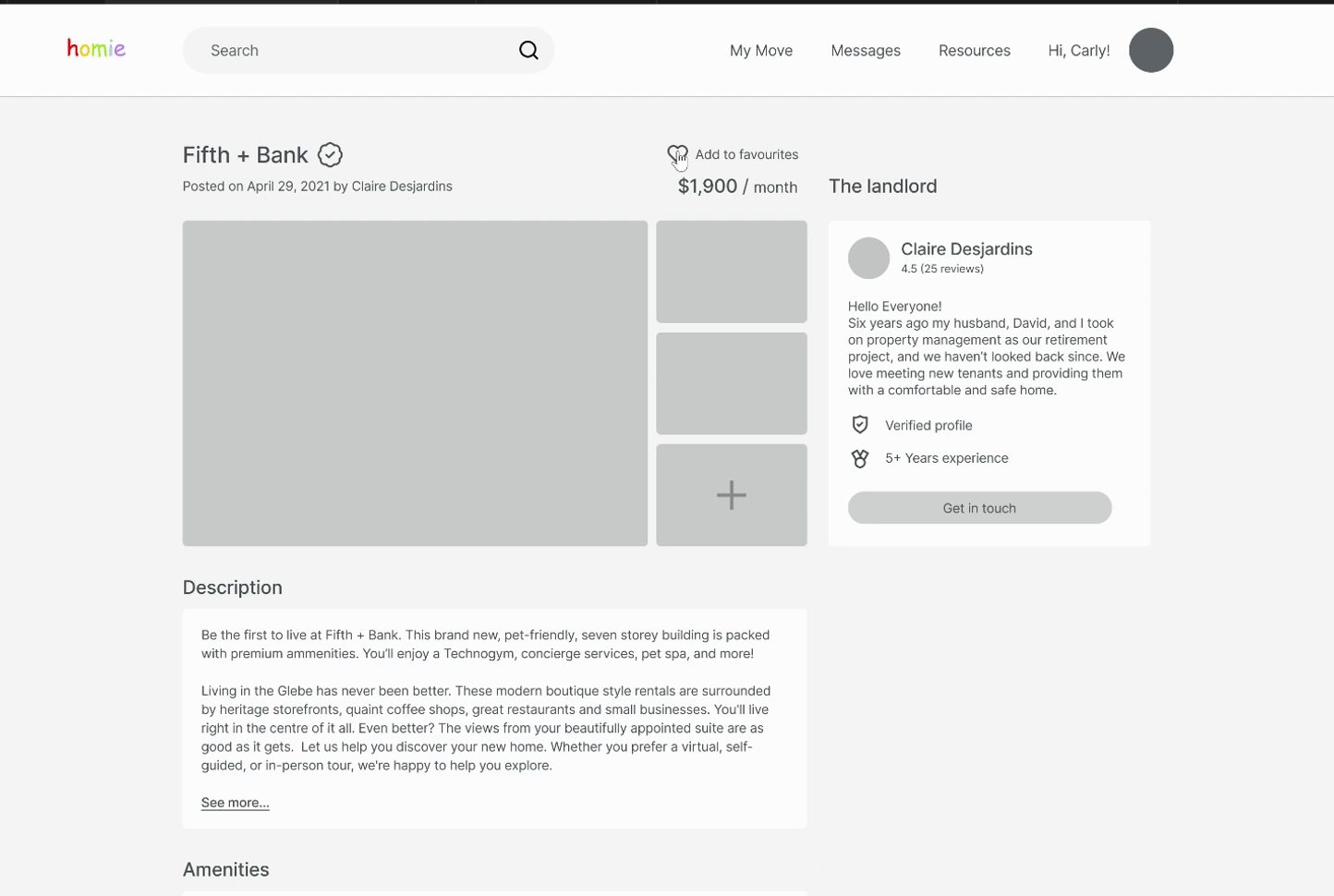Click the verified badge beside Fifth + Bank
Screen dimensions: 1334x896
[330, 155]
